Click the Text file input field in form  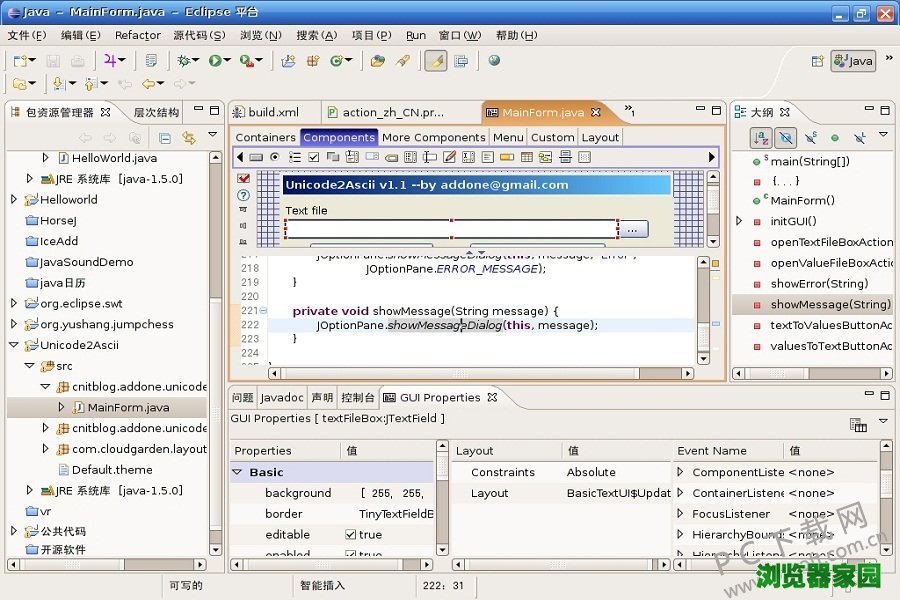[451, 230]
